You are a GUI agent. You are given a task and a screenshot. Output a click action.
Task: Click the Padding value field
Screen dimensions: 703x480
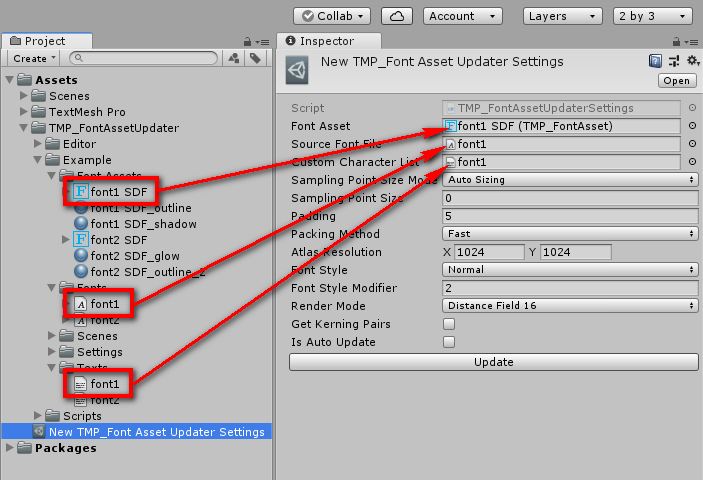[570, 216]
